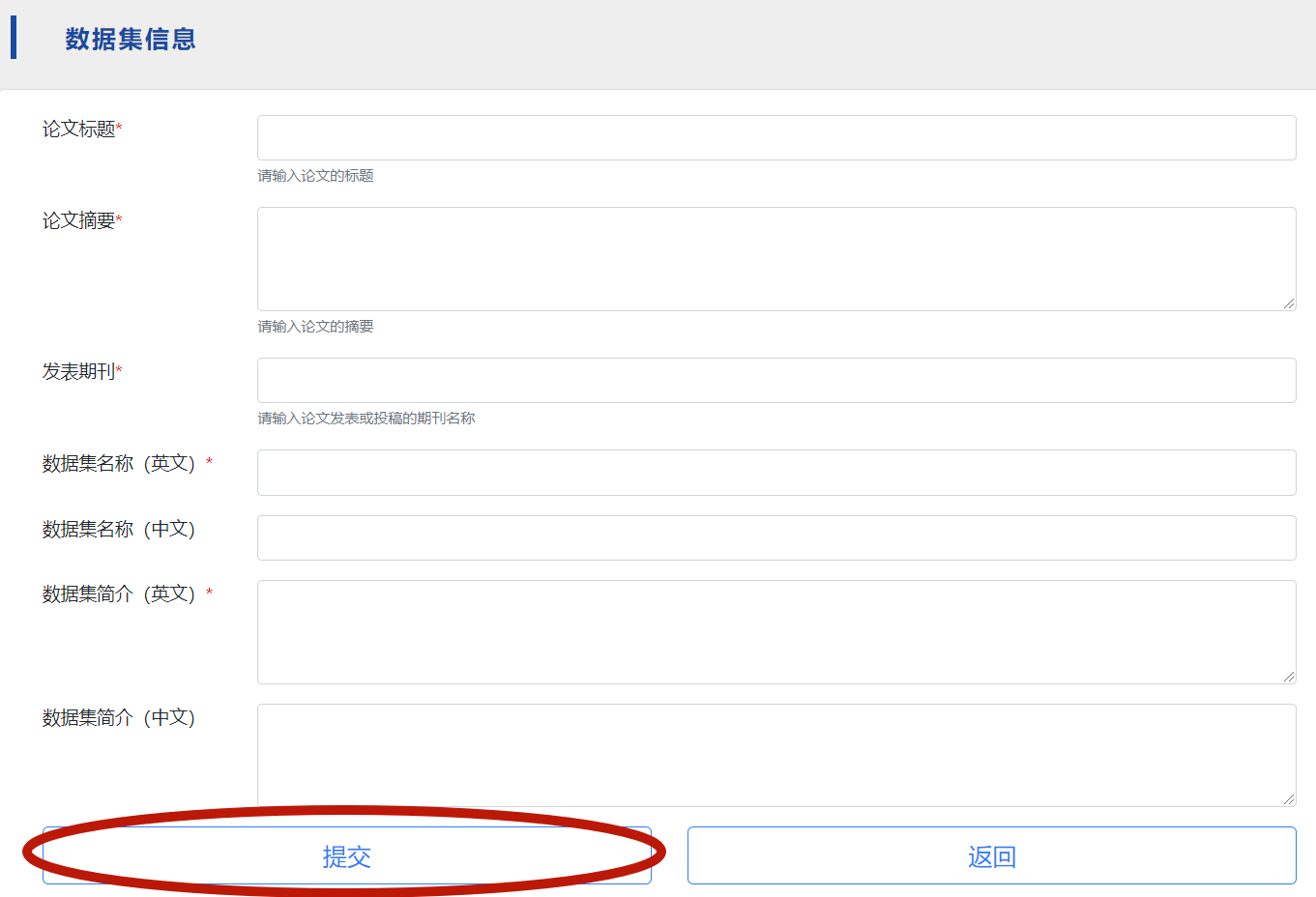Click the resize grip on 数据集简介（英文） box
This screenshot has width=1316, height=897.
click(x=1289, y=677)
